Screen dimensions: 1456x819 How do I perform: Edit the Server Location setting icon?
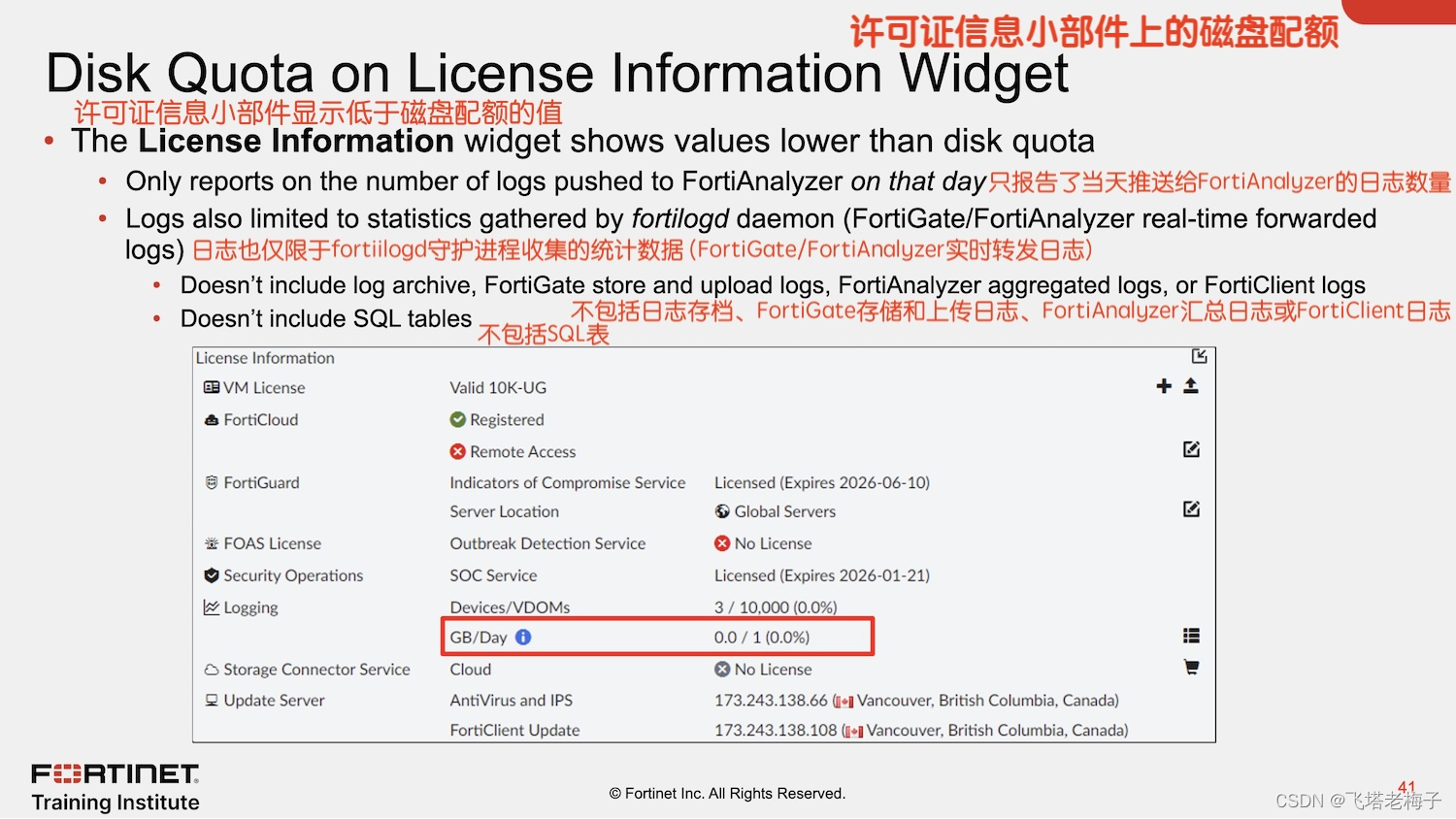coord(1191,509)
